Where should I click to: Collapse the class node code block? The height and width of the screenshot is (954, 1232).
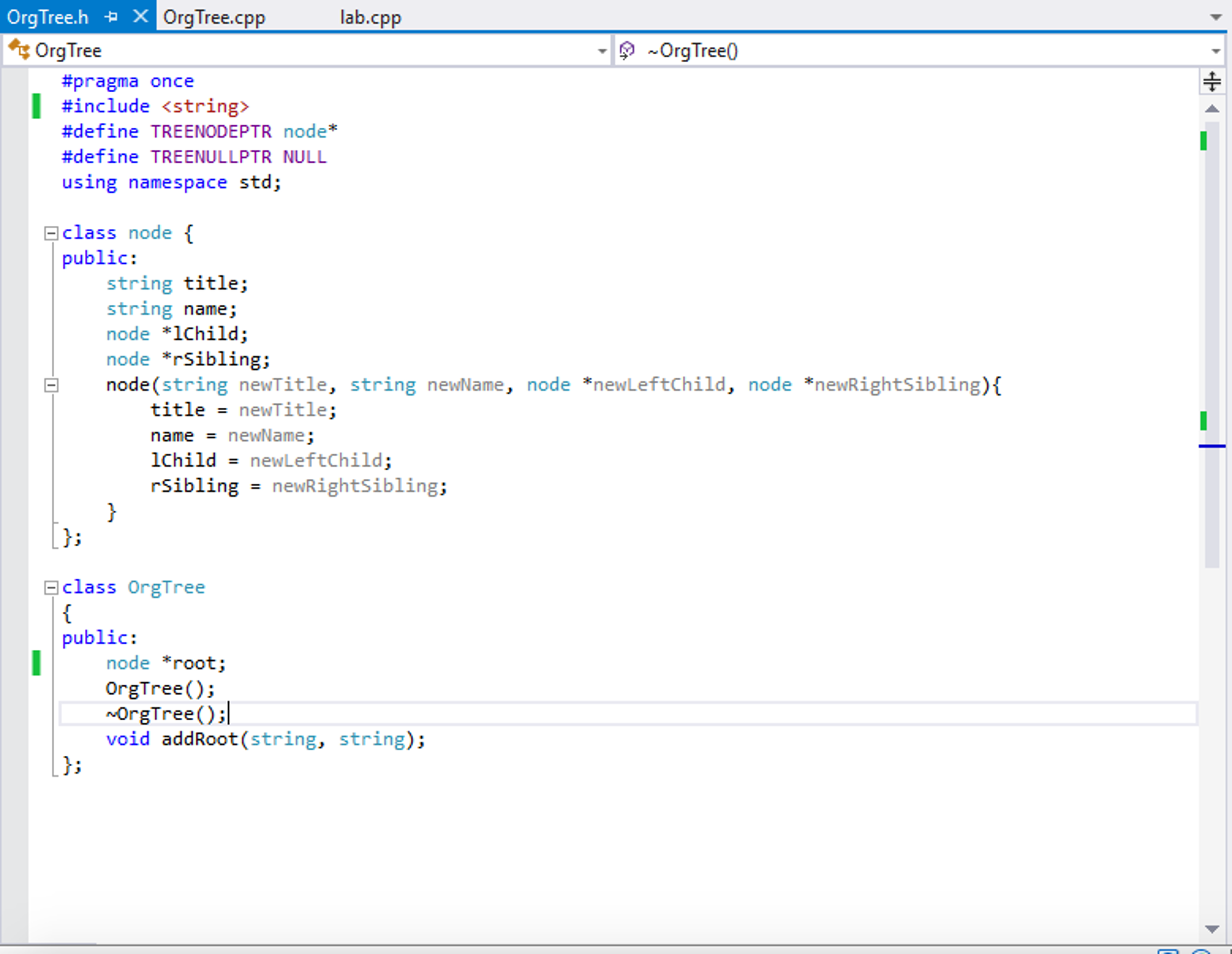51,233
